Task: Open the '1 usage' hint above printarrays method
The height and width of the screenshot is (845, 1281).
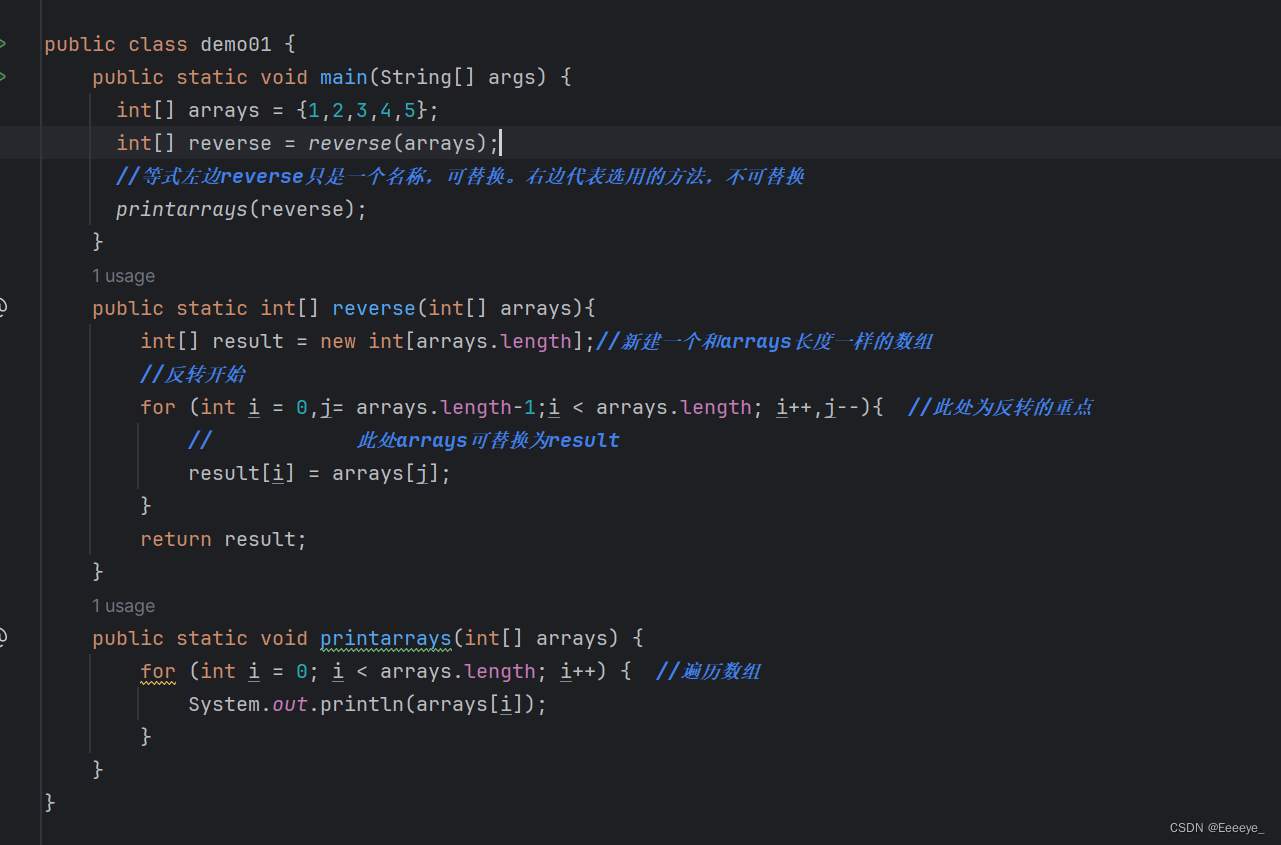Action: 124,606
